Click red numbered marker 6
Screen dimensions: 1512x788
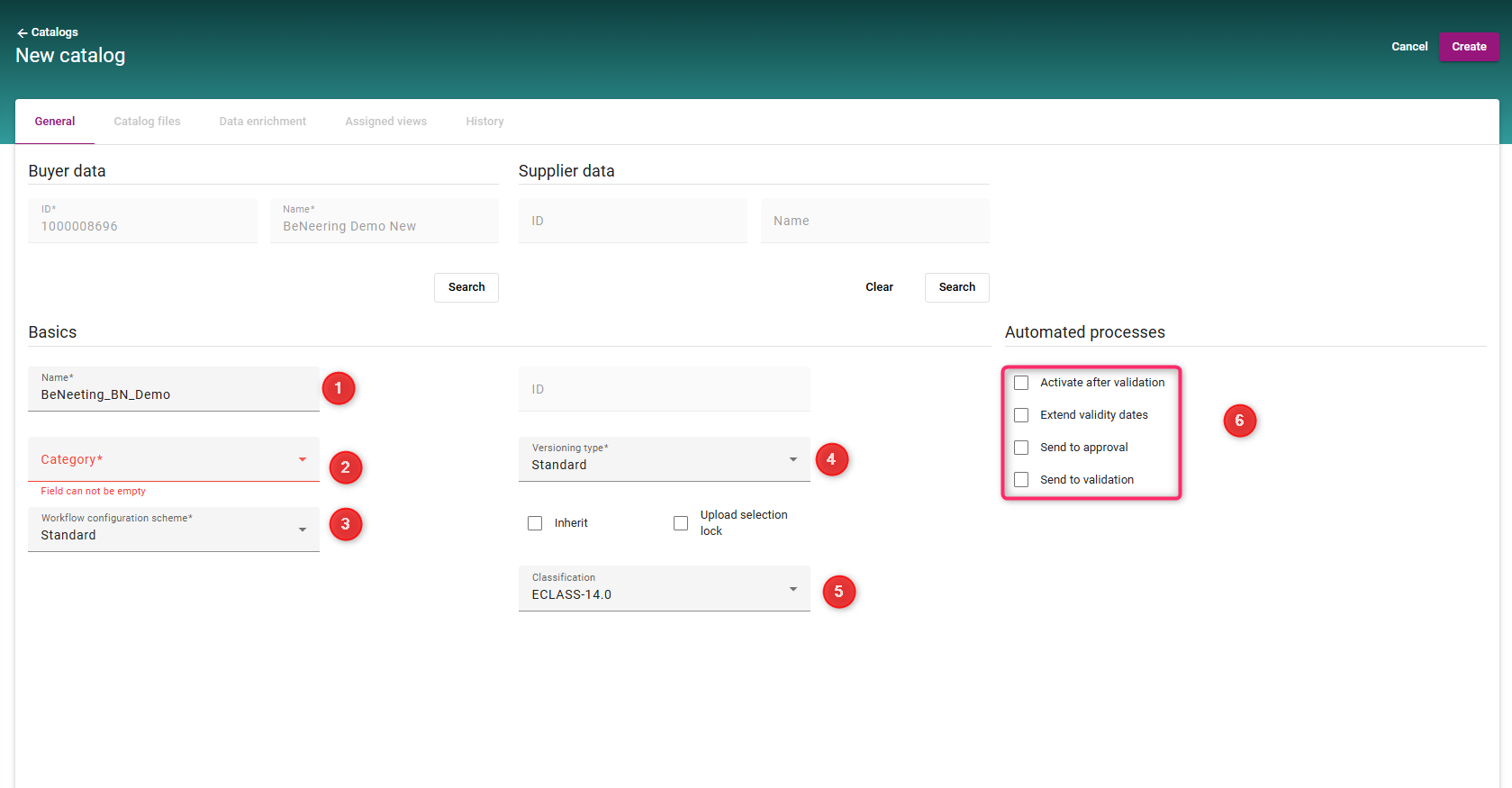(x=1239, y=421)
